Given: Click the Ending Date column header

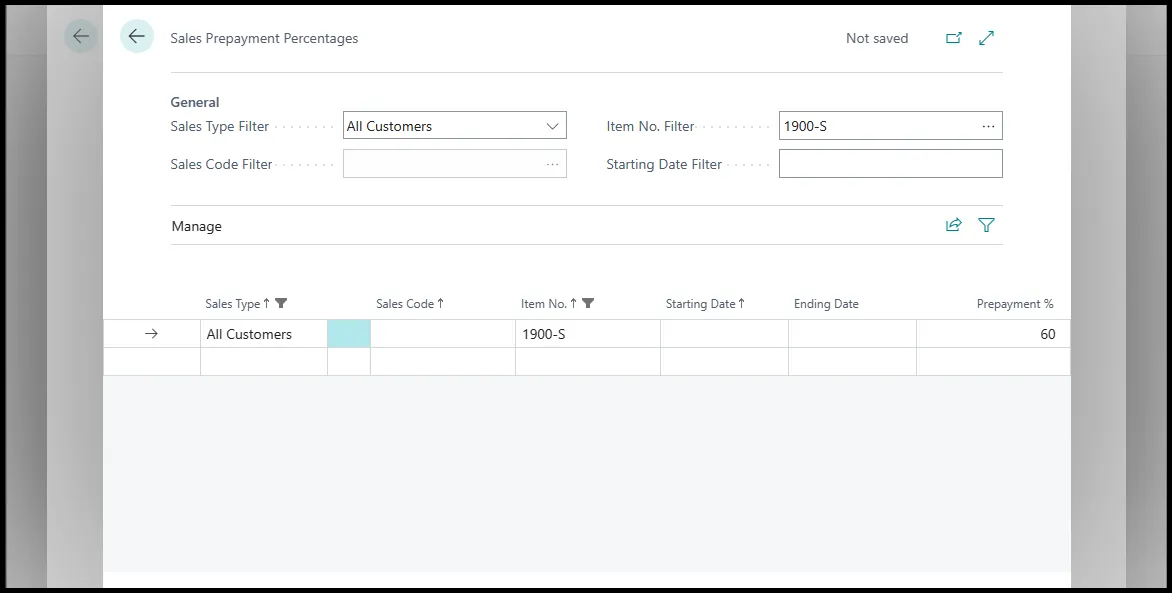Looking at the screenshot, I should pos(826,304).
